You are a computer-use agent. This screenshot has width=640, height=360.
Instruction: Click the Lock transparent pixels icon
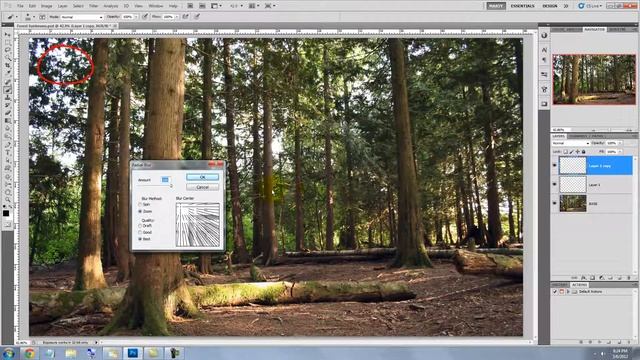click(x=566, y=151)
